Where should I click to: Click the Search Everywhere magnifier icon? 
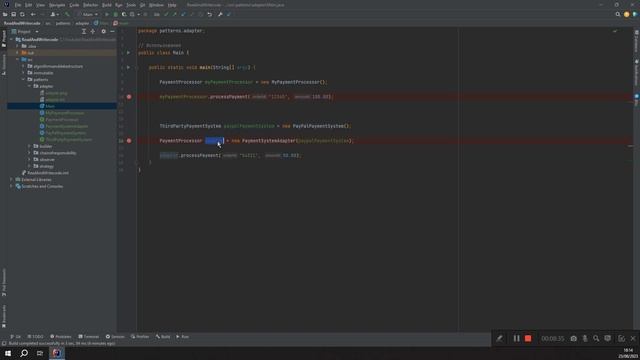[618, 14]
